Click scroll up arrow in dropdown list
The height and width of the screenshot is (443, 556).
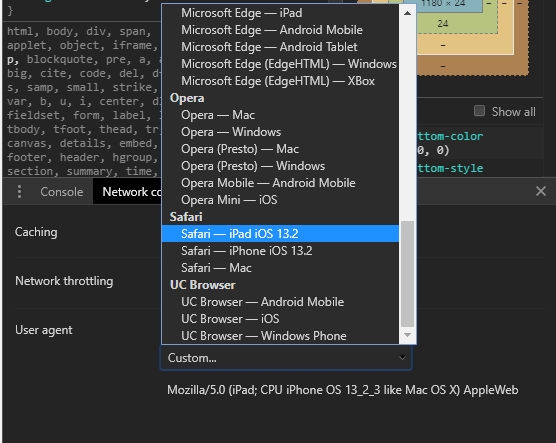407,13
